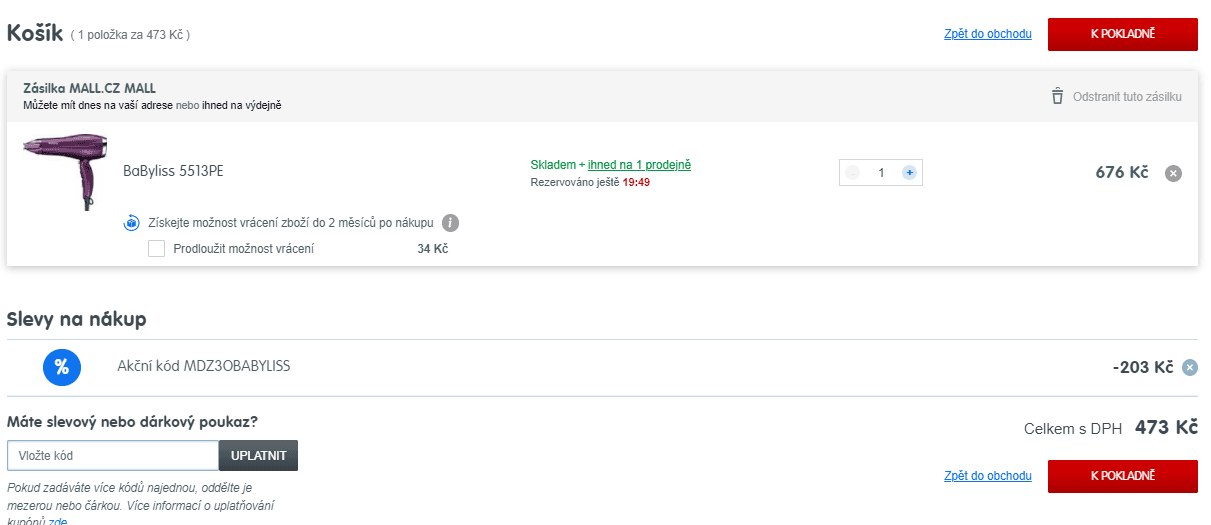The height and width of the screenshot is (525, 1211).
Task: Click bottom 'Zpět do obchodu' link
Action: (988, 476)
